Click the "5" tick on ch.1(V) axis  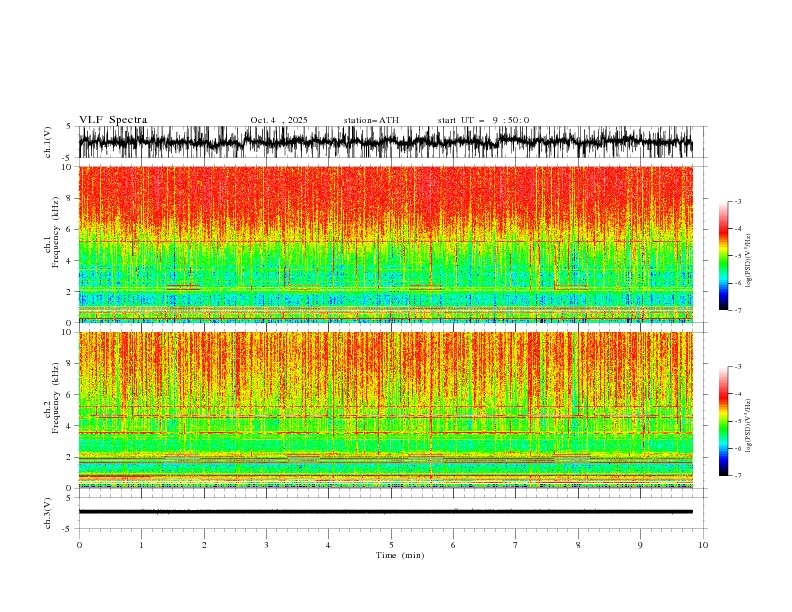[x=69, y=127]
